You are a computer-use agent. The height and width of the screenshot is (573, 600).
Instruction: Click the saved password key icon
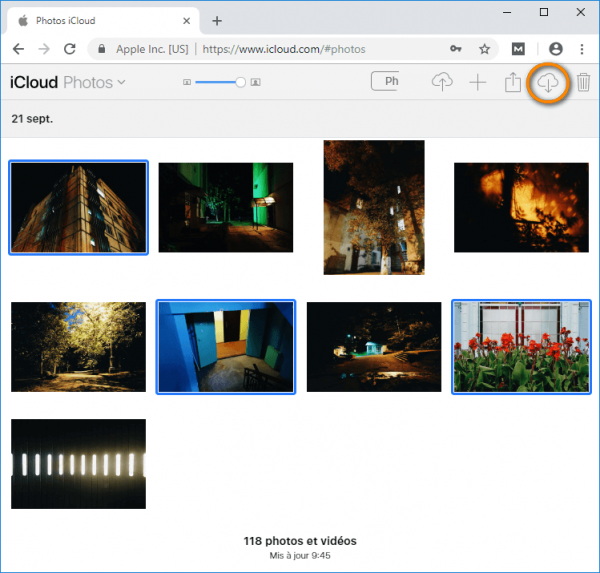tap(455, 49)
